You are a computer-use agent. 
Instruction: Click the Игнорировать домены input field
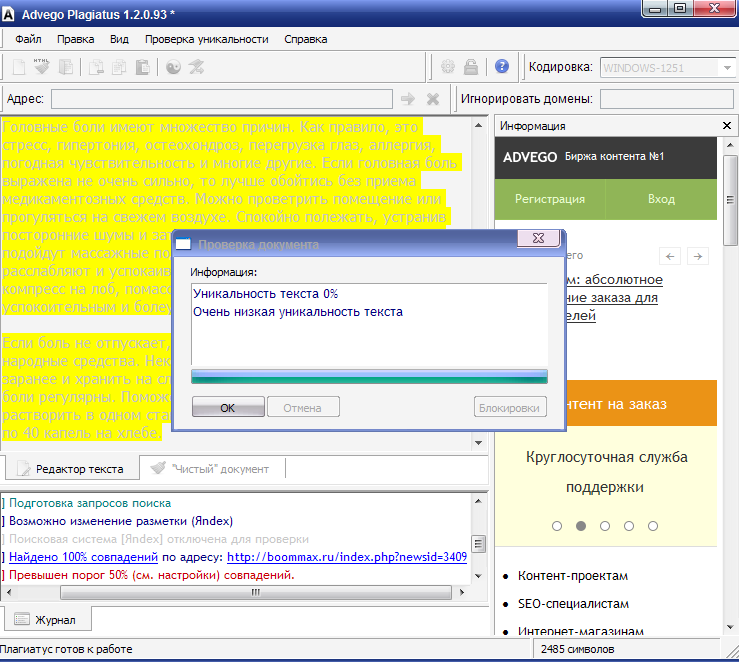pos(665,99)
